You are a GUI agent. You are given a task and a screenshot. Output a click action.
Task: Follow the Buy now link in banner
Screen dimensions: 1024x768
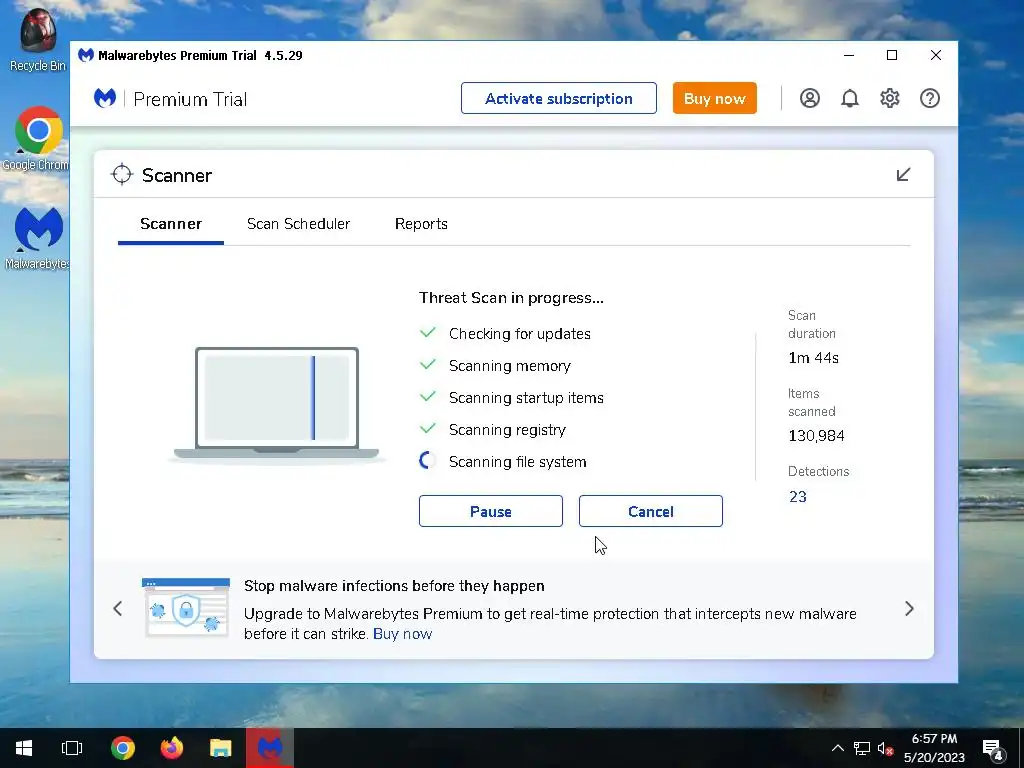tap(402, 633)
